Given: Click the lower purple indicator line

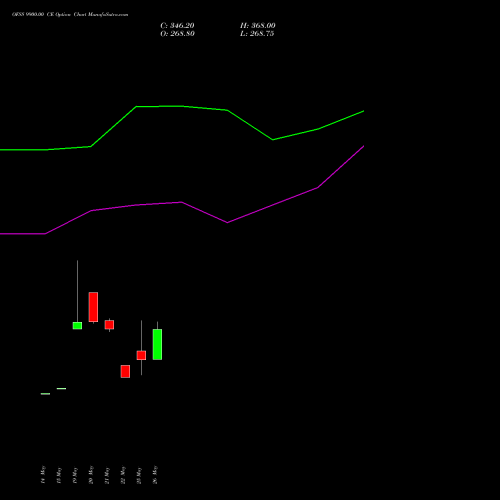Looking at the screenshot, I should tap(182, 202).
